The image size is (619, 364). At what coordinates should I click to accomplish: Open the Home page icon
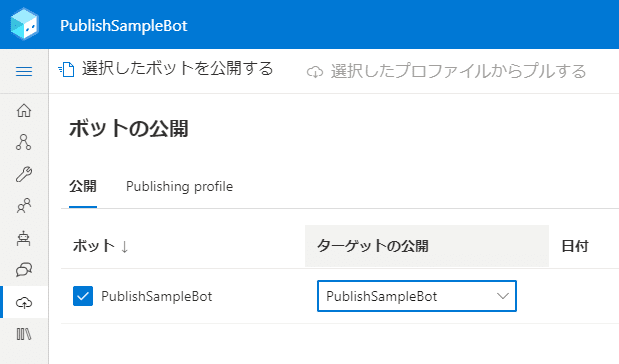[24, 110]
